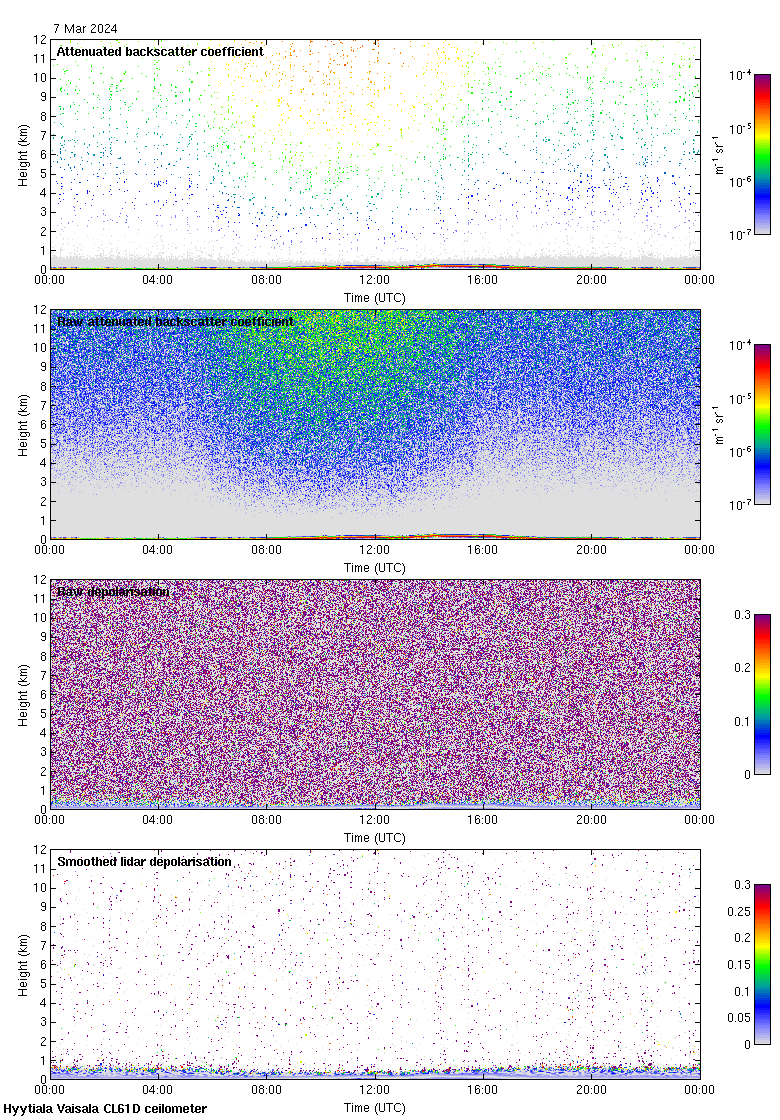Image resolution: width=780 pixels, height=1120 pixels.
Task: Click the "Time (UTC)" label of the Attenuated backscatter plot
Action: point(374,298)
